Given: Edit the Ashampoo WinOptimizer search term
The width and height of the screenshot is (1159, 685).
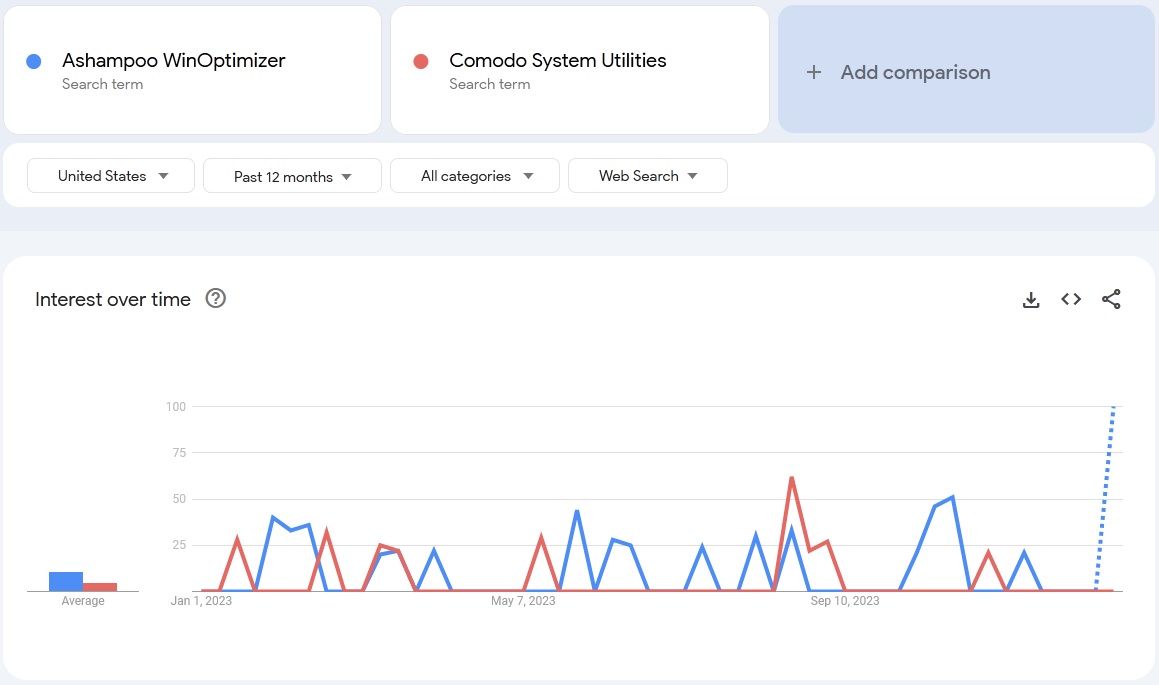Looking at the screenshot, I should point(192,70).
